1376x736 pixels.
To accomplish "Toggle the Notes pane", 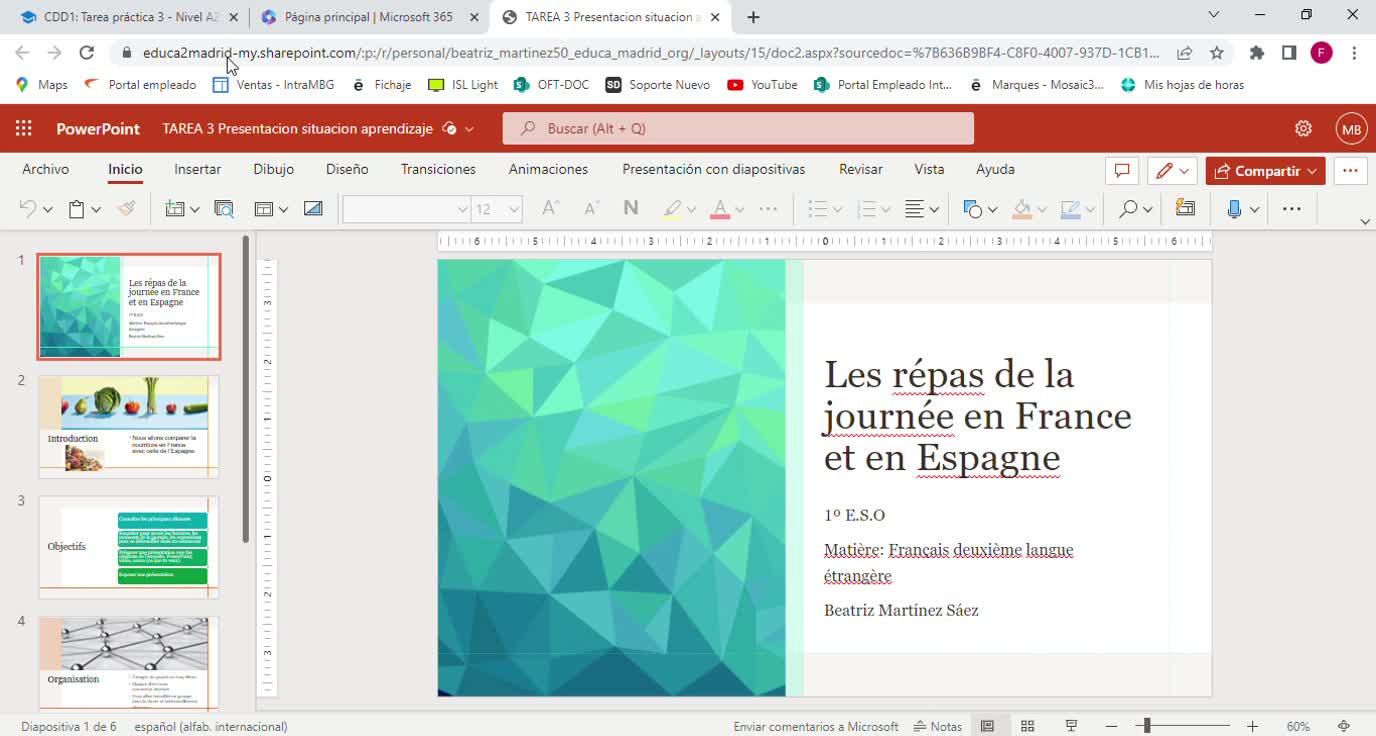I will (938, 726).
